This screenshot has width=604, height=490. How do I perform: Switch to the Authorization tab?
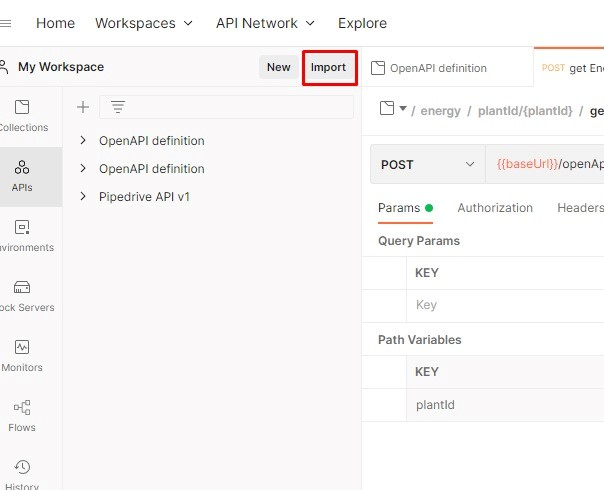click(x=495, y=208)
